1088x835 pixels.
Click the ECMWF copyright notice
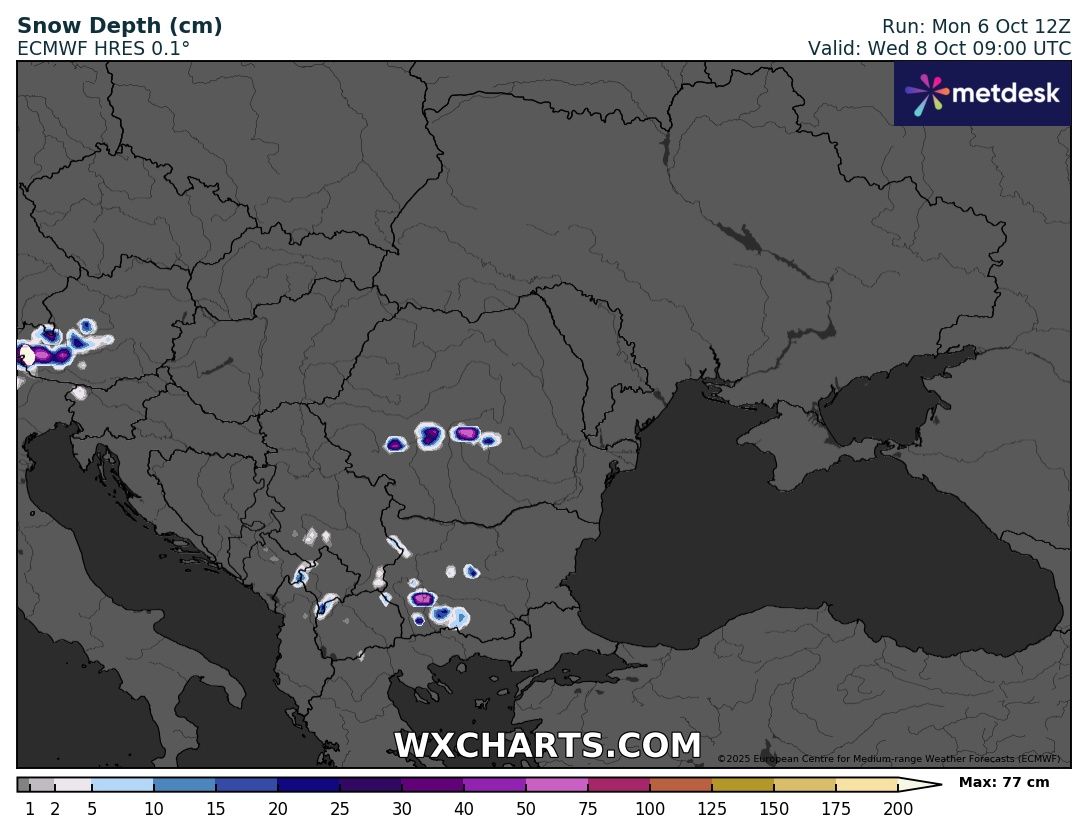pyautogui.click(x=888, y=759)
